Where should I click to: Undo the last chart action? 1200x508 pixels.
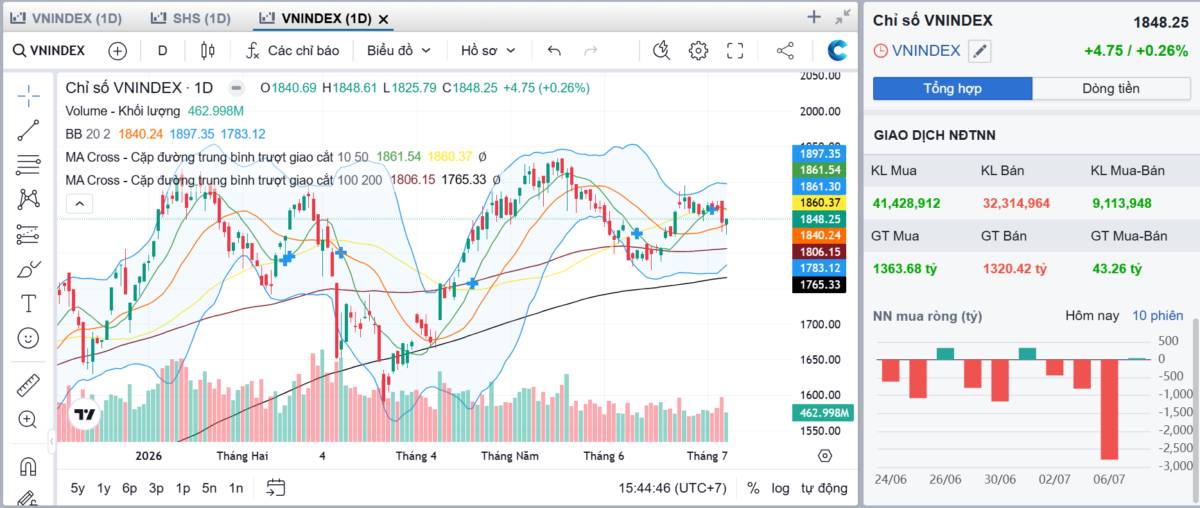coord(554,50)
